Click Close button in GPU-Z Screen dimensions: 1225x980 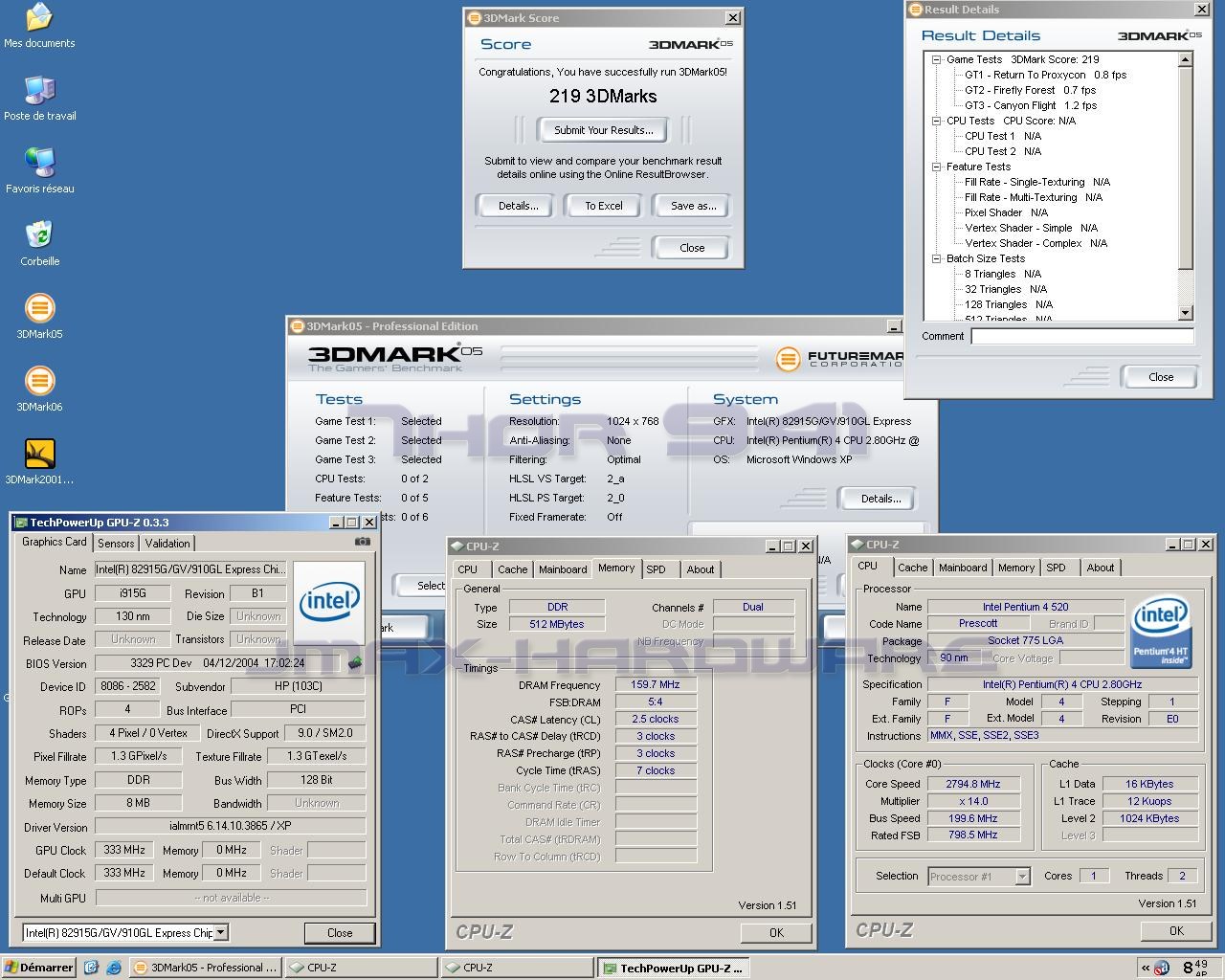point(340,933)
